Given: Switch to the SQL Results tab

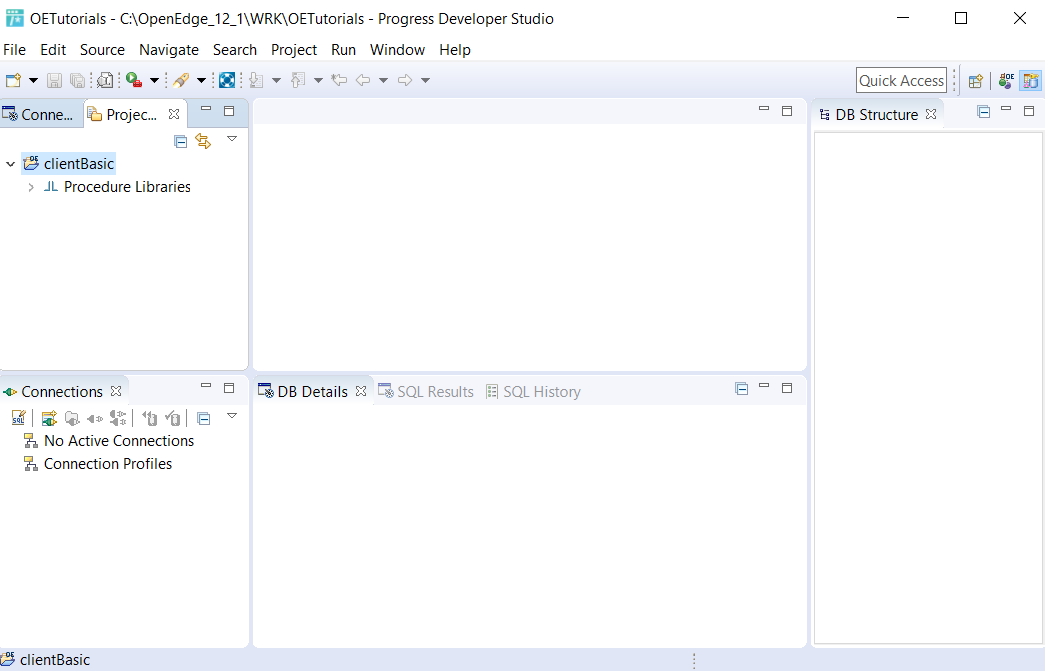Looking at the screenshot, I should pos(426,392).
